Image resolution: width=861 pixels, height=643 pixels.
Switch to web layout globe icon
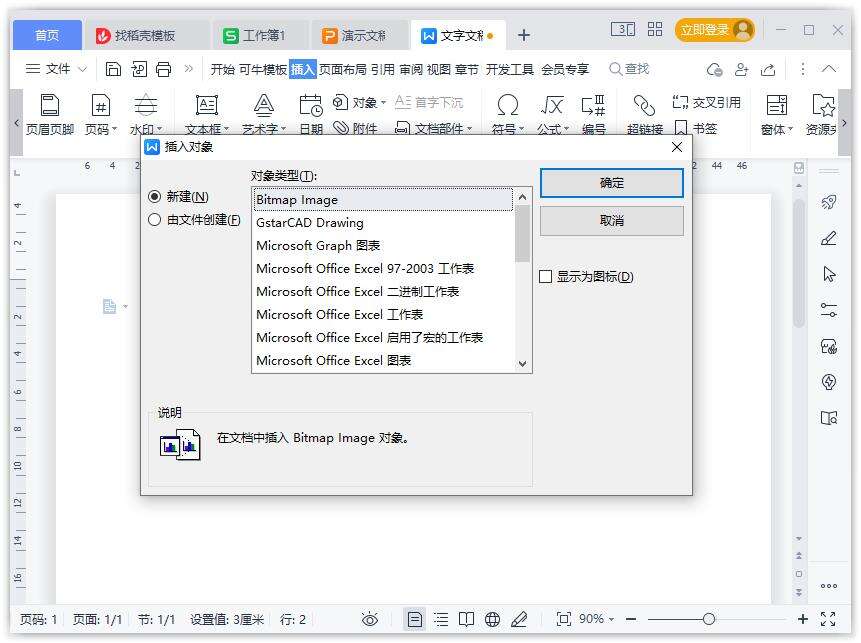(x=493, y=619)
